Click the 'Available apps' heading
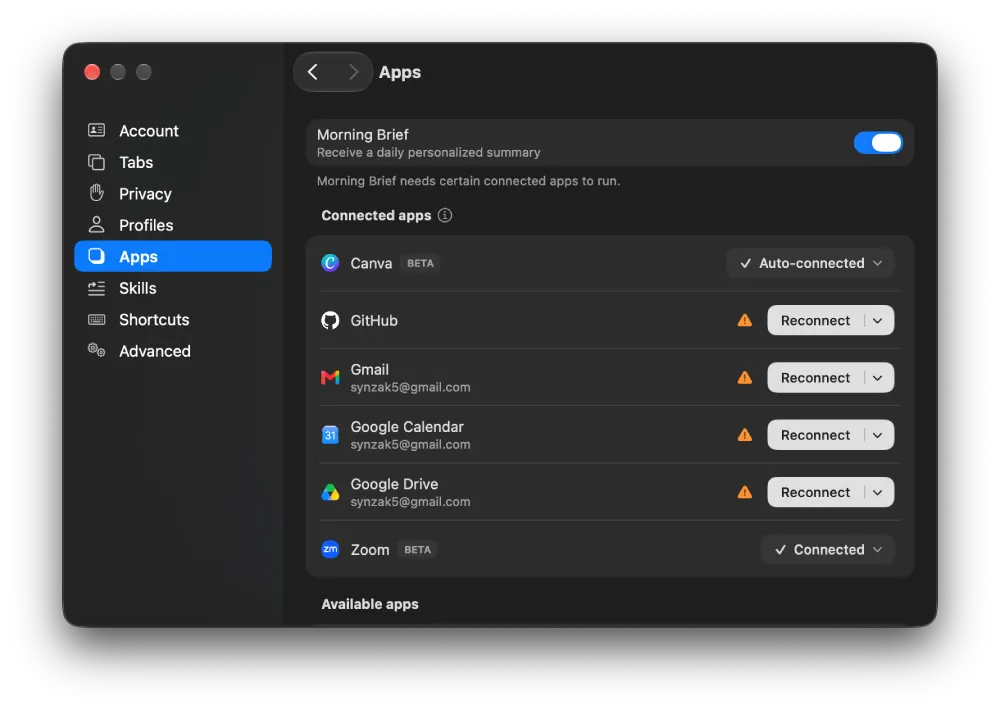 point(370,603)
